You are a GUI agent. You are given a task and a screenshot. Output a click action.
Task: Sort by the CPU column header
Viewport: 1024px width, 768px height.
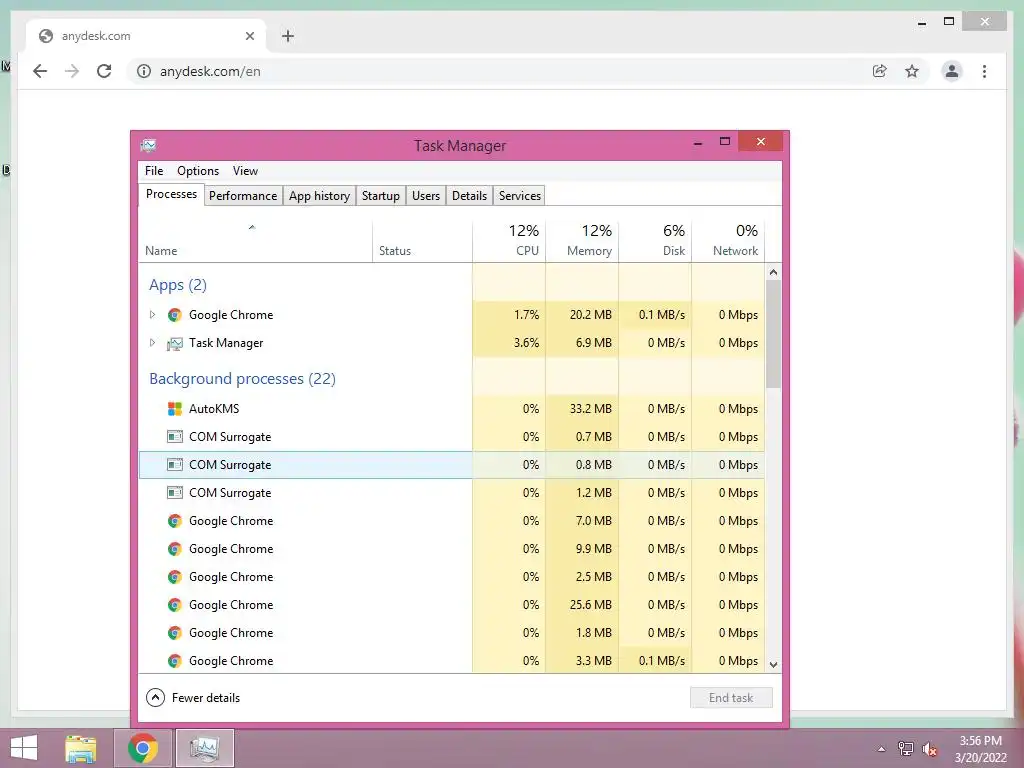509,241
